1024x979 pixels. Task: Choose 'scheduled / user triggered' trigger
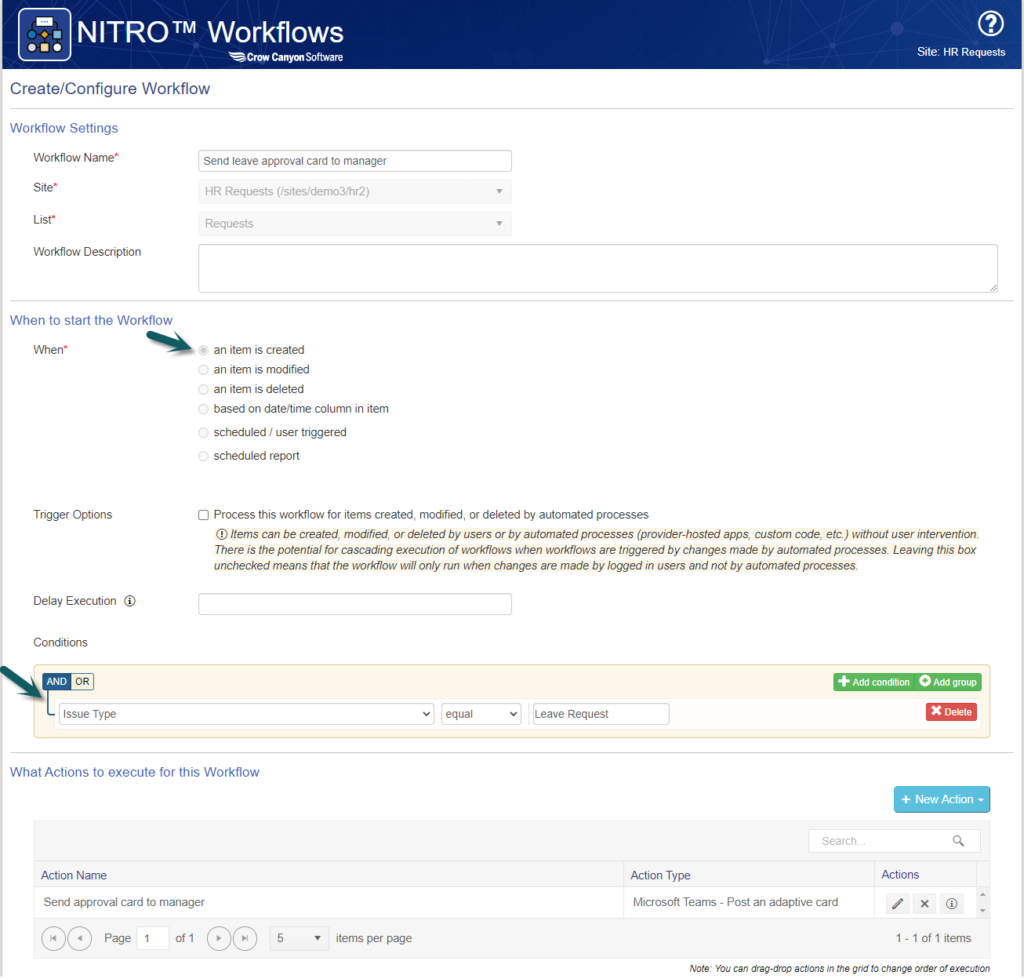coord(204,433)
